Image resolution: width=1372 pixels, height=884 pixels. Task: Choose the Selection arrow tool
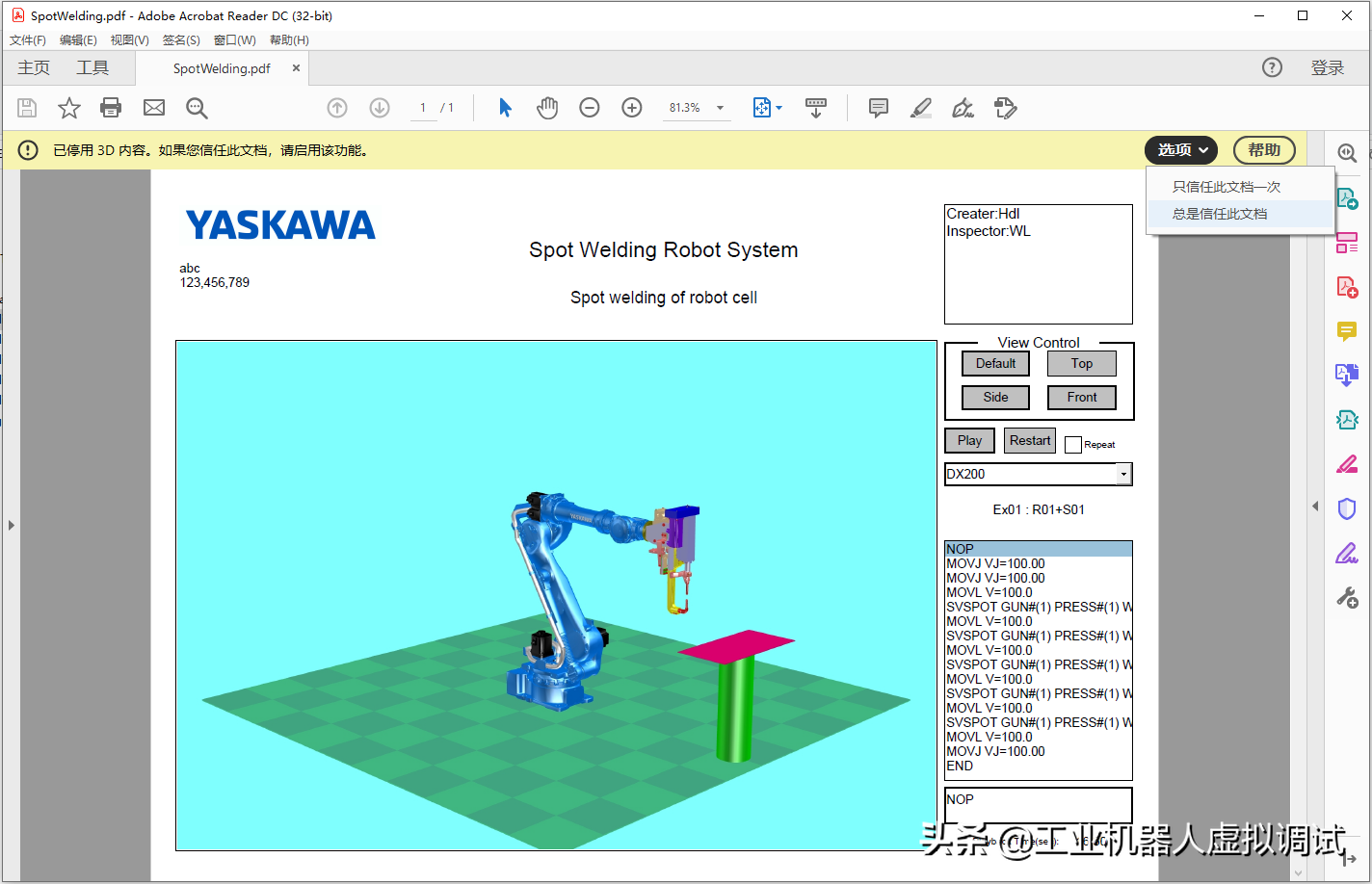tap(505, 108)
